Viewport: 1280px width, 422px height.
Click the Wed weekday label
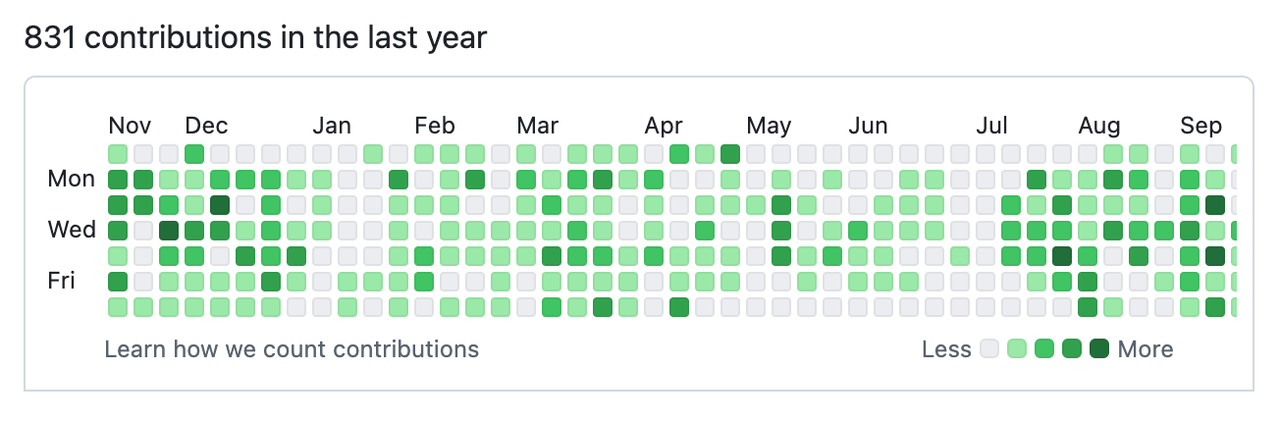(x=71, y=230)
